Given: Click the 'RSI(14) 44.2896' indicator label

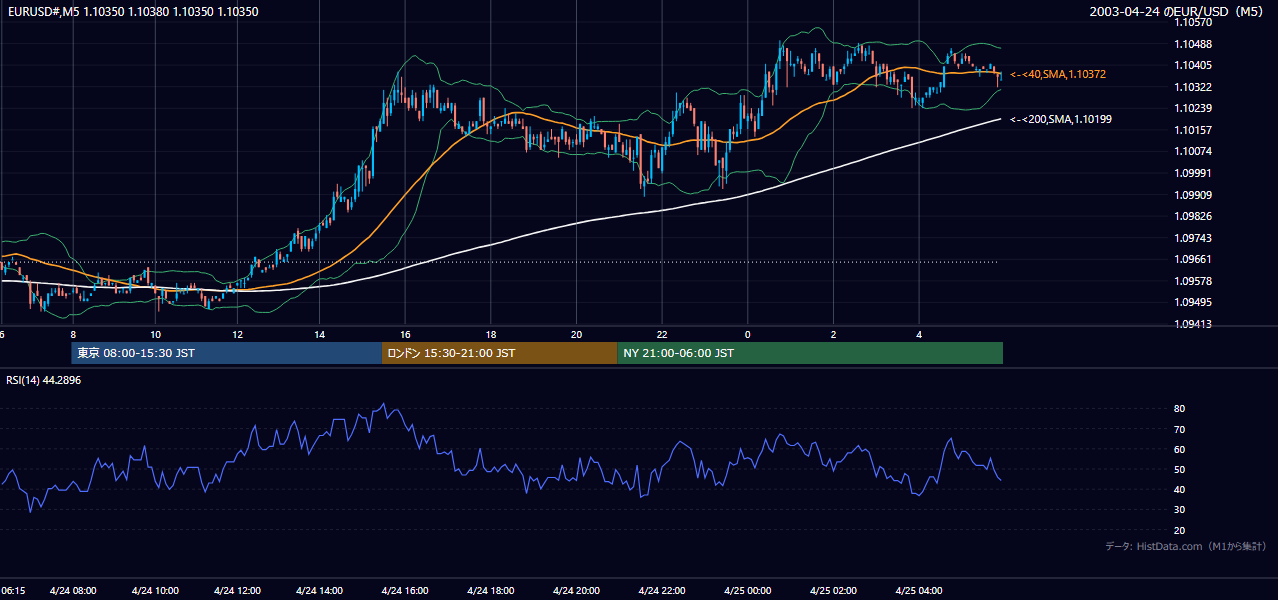Looking at the screenshot, I should tap(44, 380).
